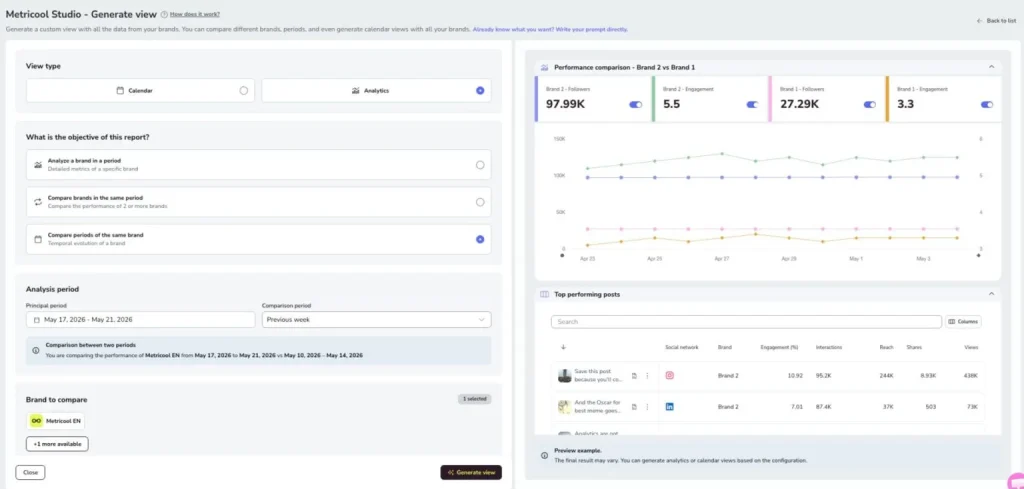Toggle the Brand 1 Followers switch

point(869,104)
